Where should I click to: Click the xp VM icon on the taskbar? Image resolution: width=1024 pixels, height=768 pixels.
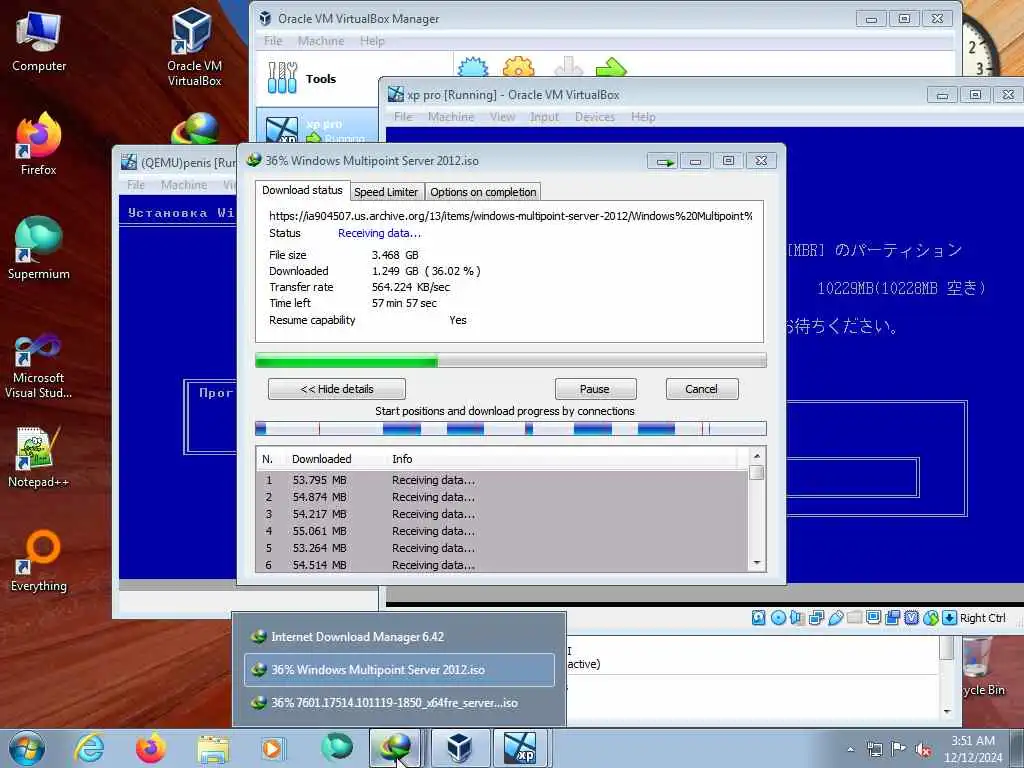[520, 748]
